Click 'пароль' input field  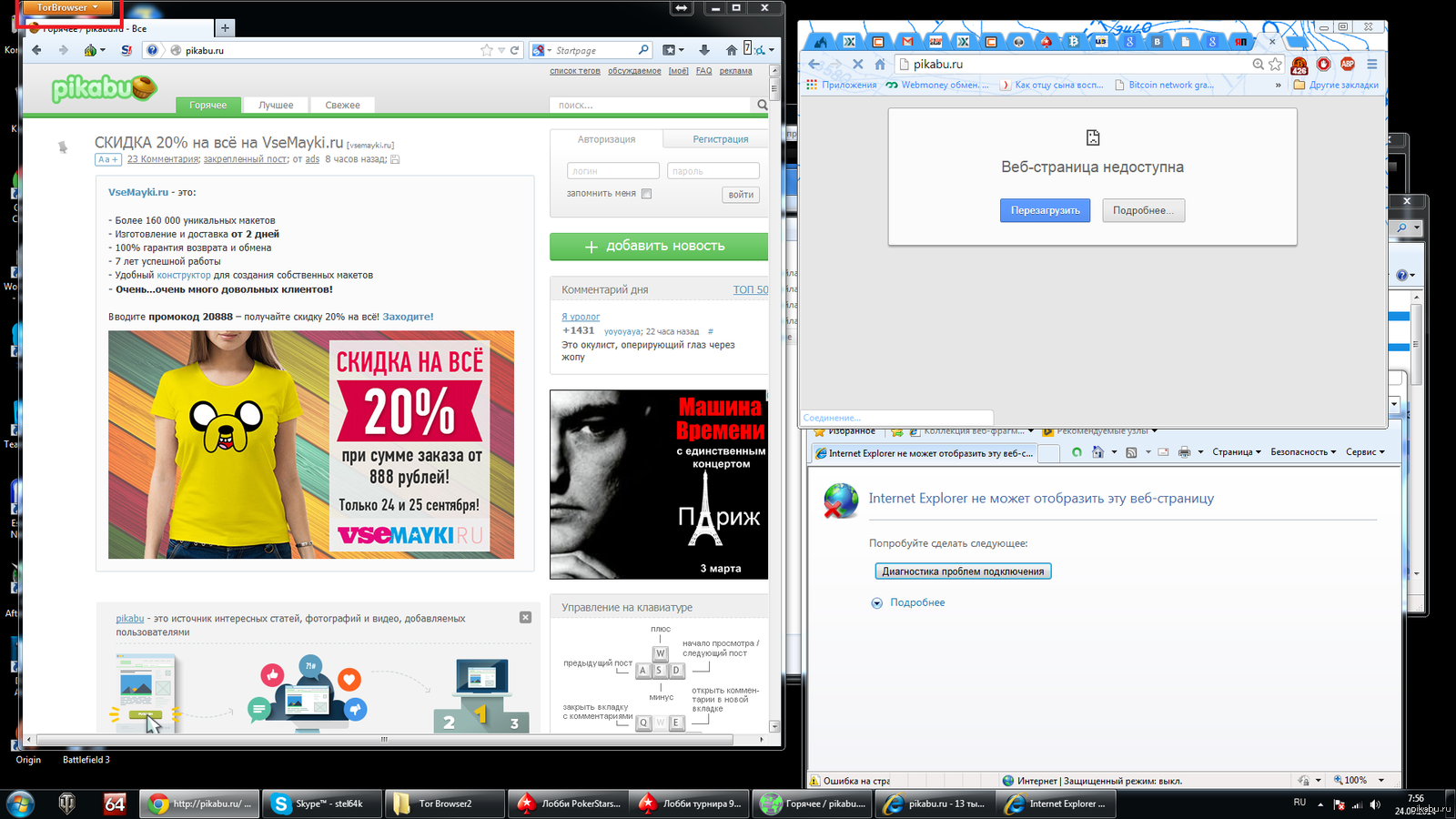click(x=713, y=171)
